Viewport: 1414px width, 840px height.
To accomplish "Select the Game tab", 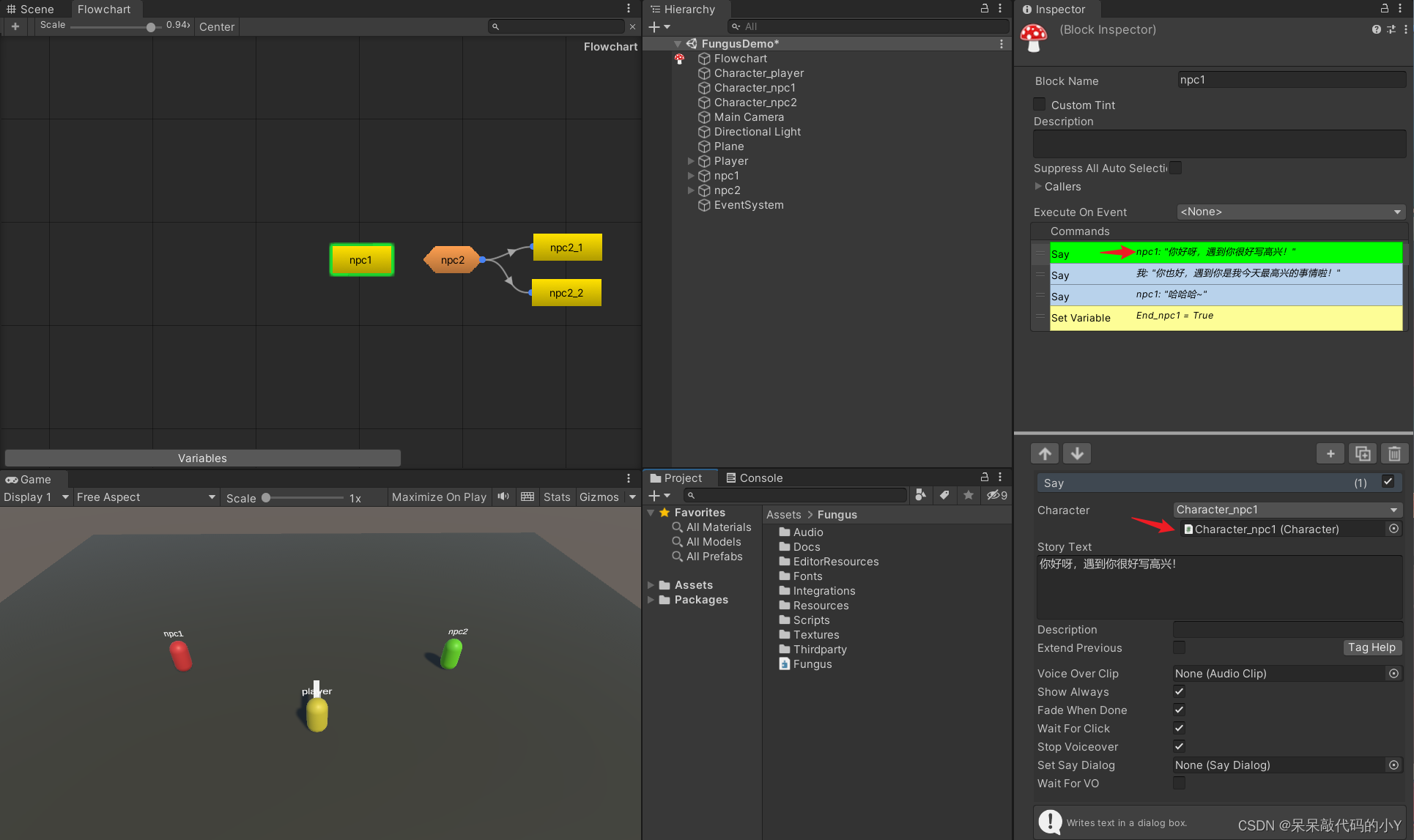I will coord(29,479).
